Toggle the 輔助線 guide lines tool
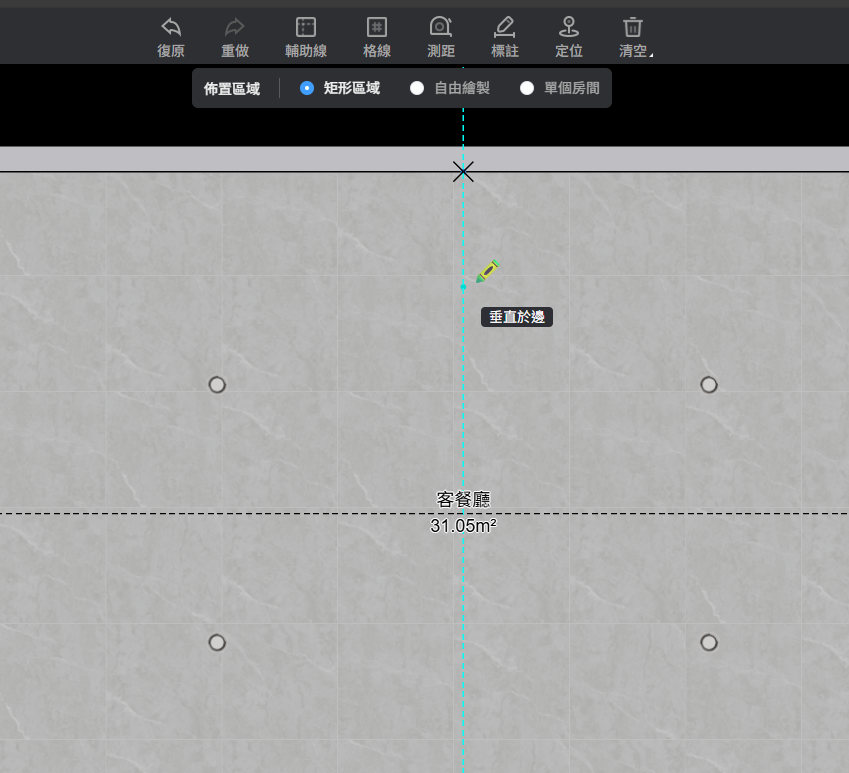The width and height of the screenshot is (849, 773). tap(306, 27)
